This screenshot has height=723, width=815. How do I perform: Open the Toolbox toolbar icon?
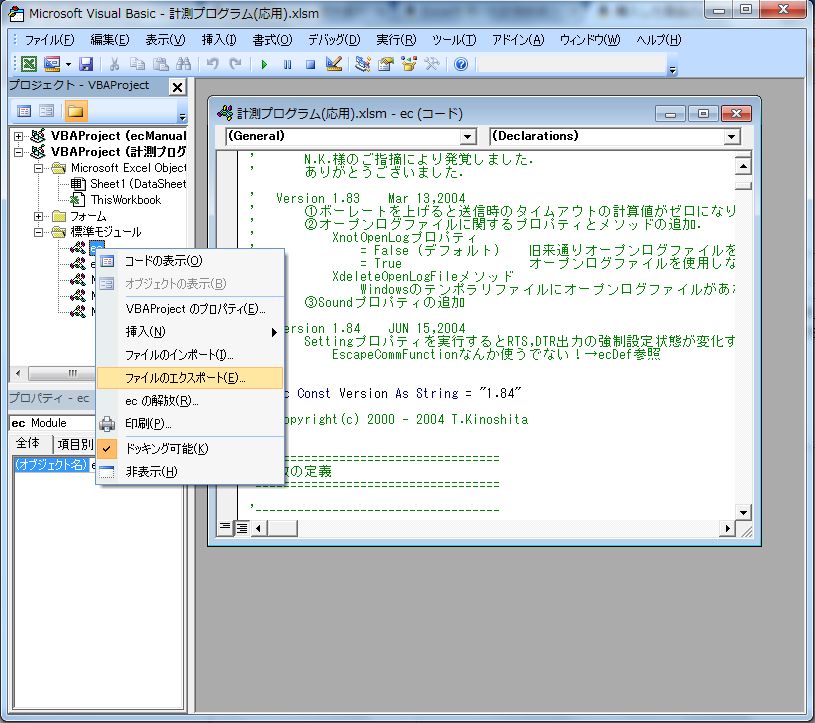pos(432,64)
